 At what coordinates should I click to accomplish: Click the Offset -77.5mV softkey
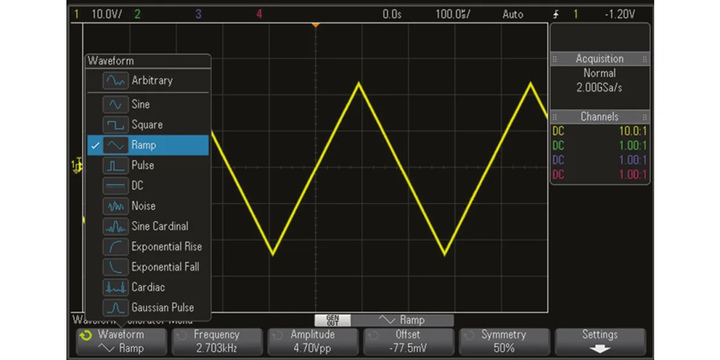(408, 341)
